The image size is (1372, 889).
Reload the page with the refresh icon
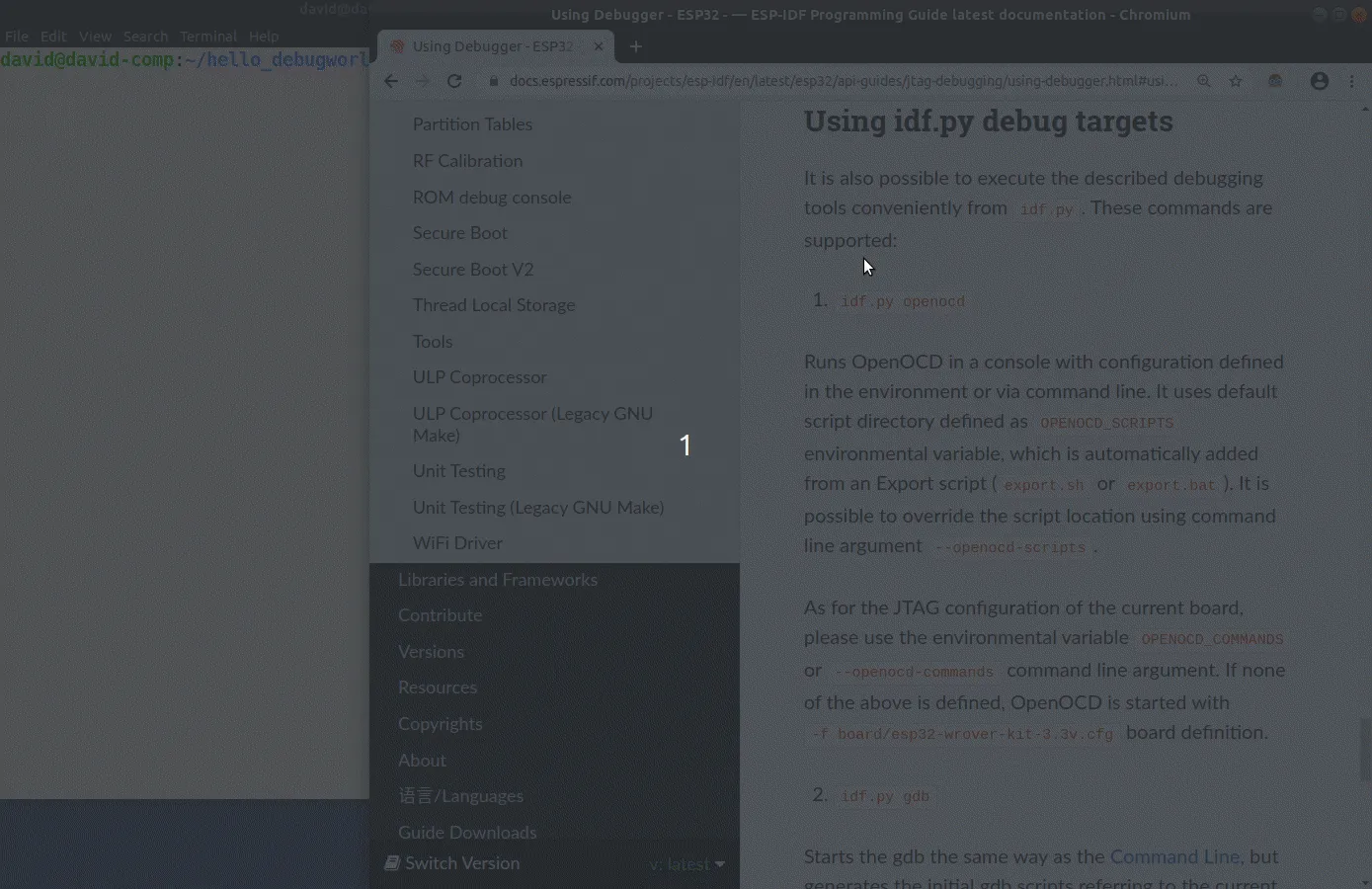click(x=454, y=81)
